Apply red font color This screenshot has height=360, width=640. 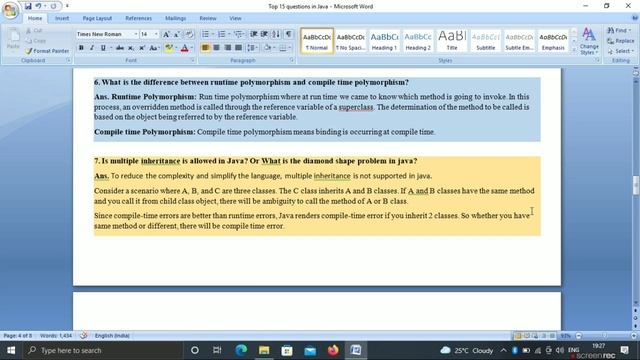pos(184,48)
